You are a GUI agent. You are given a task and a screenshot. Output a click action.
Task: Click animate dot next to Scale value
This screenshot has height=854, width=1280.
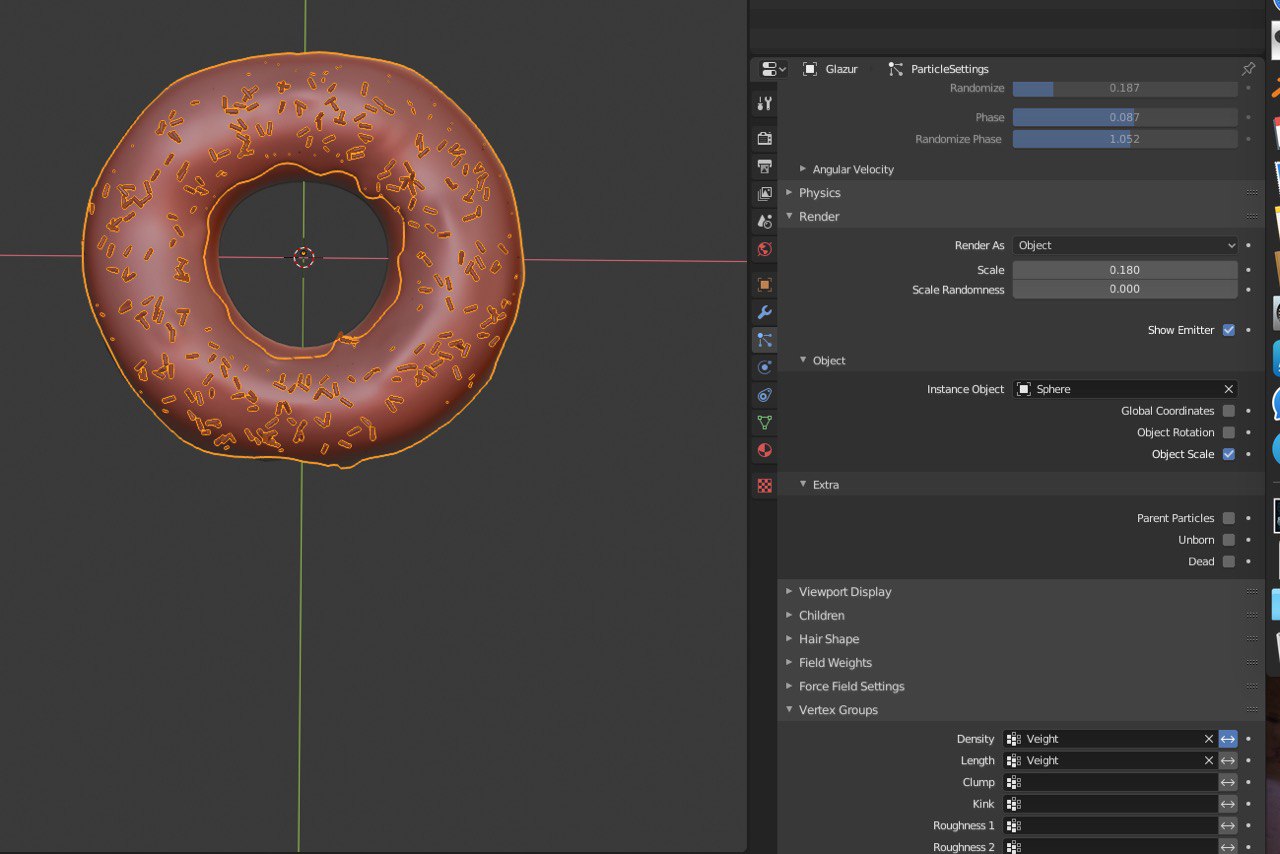1248,270
